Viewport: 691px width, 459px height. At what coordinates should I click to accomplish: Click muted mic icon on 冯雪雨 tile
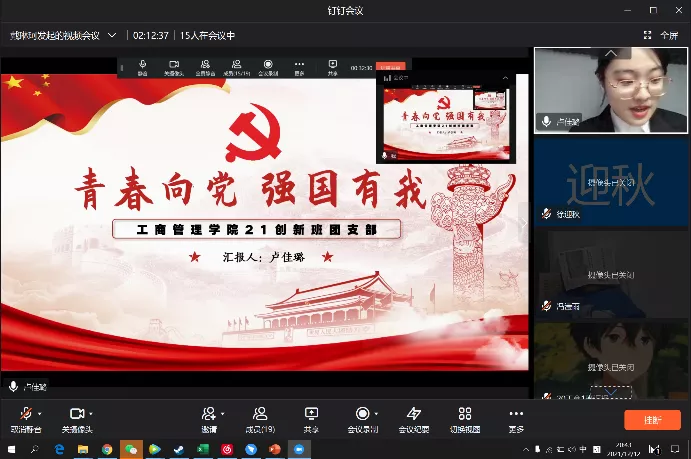pos(546,306)
